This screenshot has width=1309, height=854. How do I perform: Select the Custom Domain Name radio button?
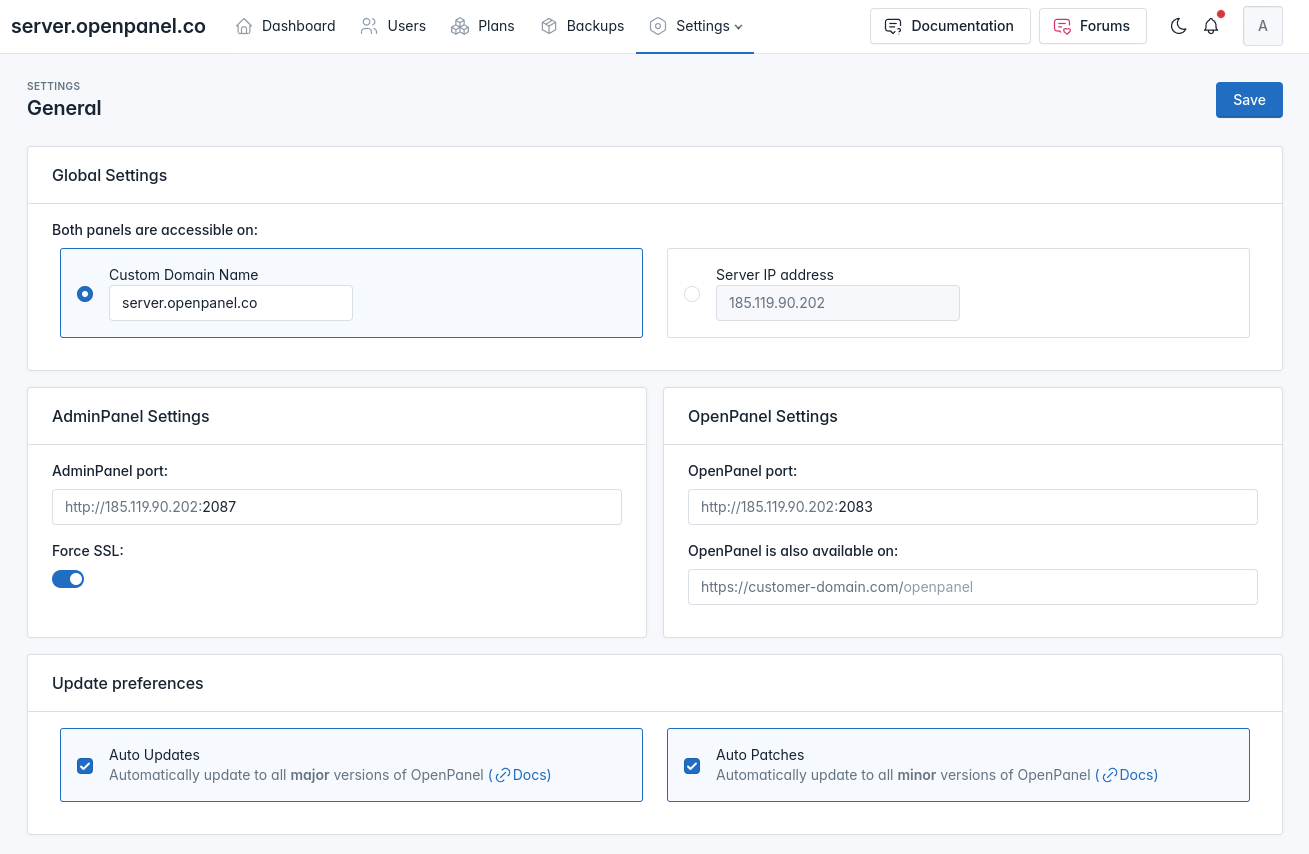click(x=85, y=294)
